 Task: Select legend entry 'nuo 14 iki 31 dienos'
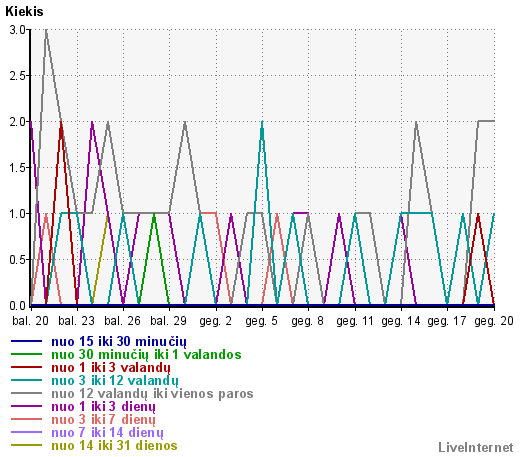coord(114,445)
